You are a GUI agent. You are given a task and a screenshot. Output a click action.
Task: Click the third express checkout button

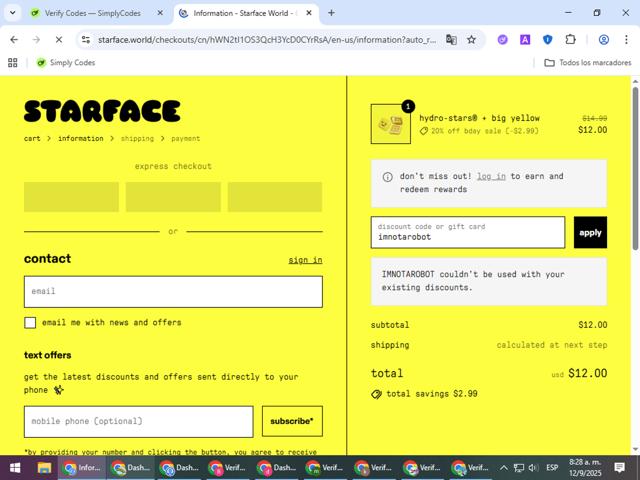[275, 197]
